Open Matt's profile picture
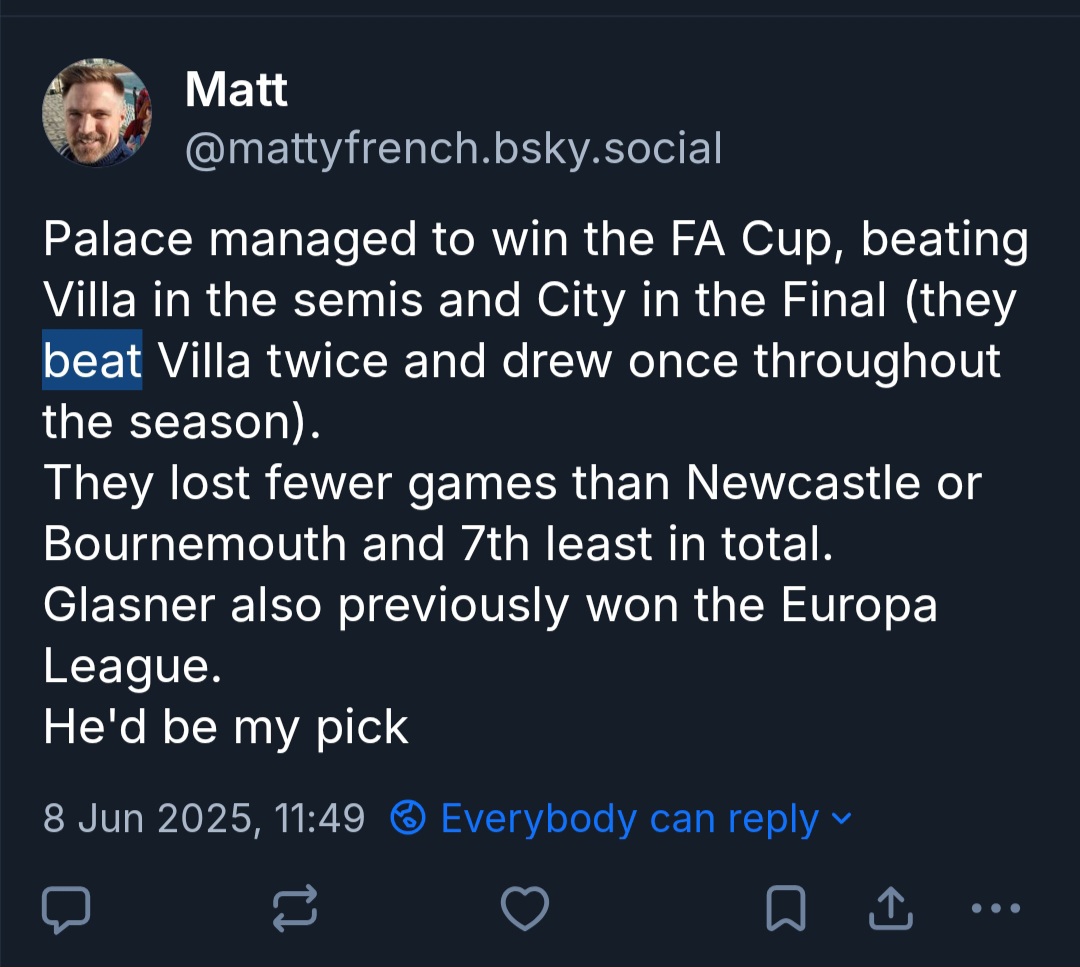The width and height of the screenshot is (1080, 967). 97,111
